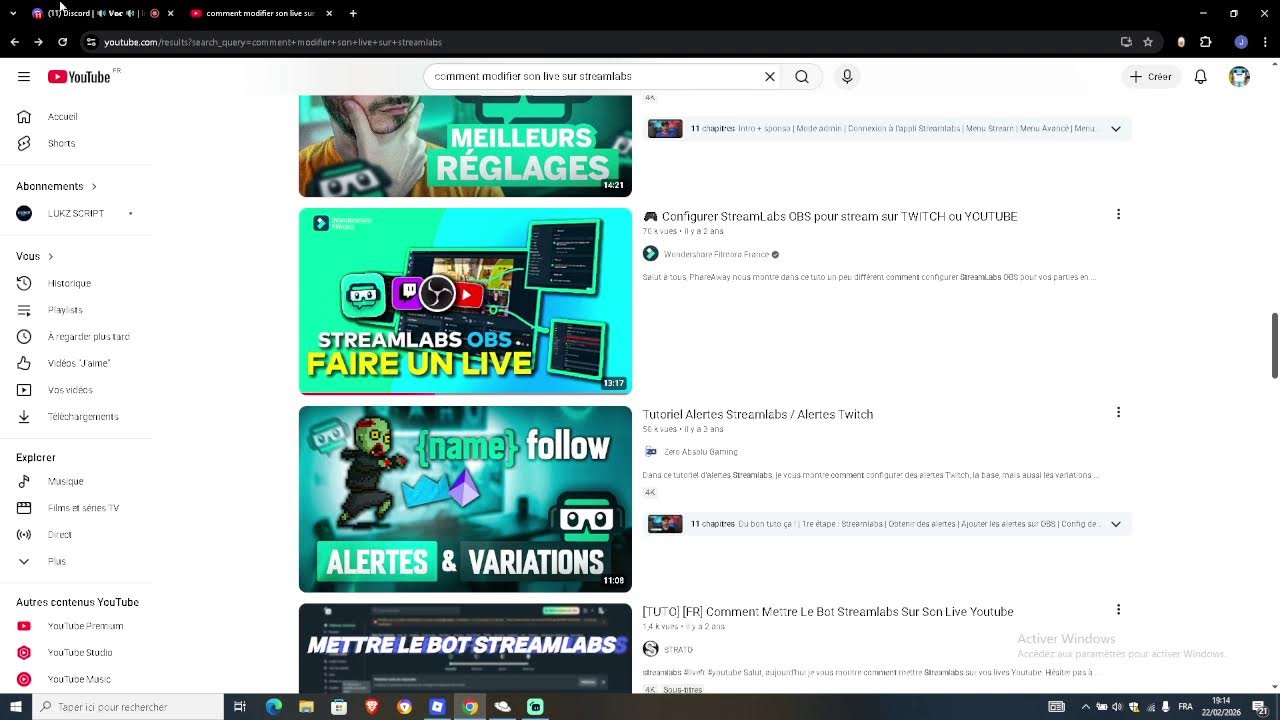The width and height of the screenshot is (1280, 720).
Task: Open Musique in the Explorer section
Action: (x=76, y=481)
